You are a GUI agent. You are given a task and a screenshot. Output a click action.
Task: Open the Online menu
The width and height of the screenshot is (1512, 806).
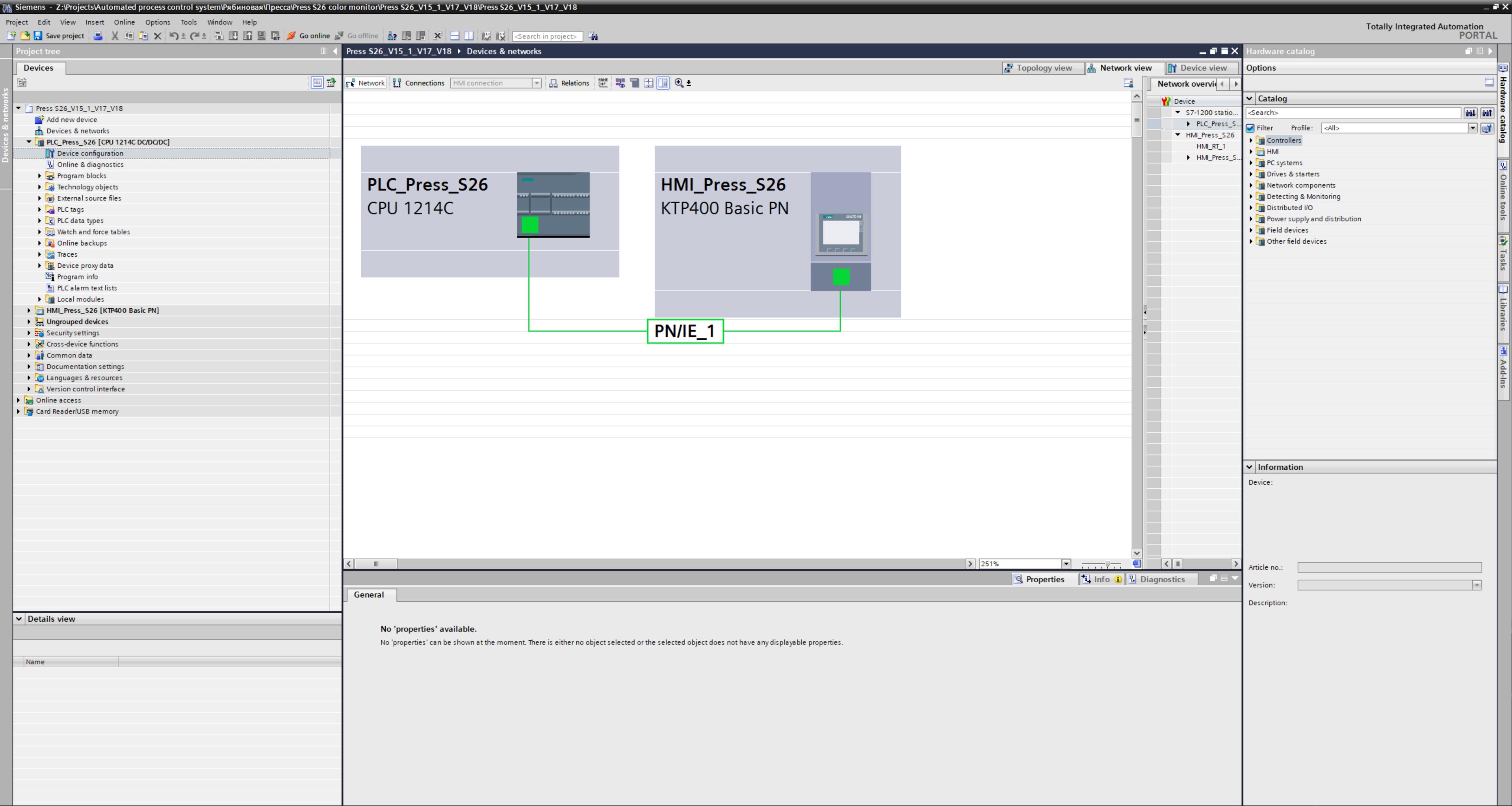coord(124,22)
